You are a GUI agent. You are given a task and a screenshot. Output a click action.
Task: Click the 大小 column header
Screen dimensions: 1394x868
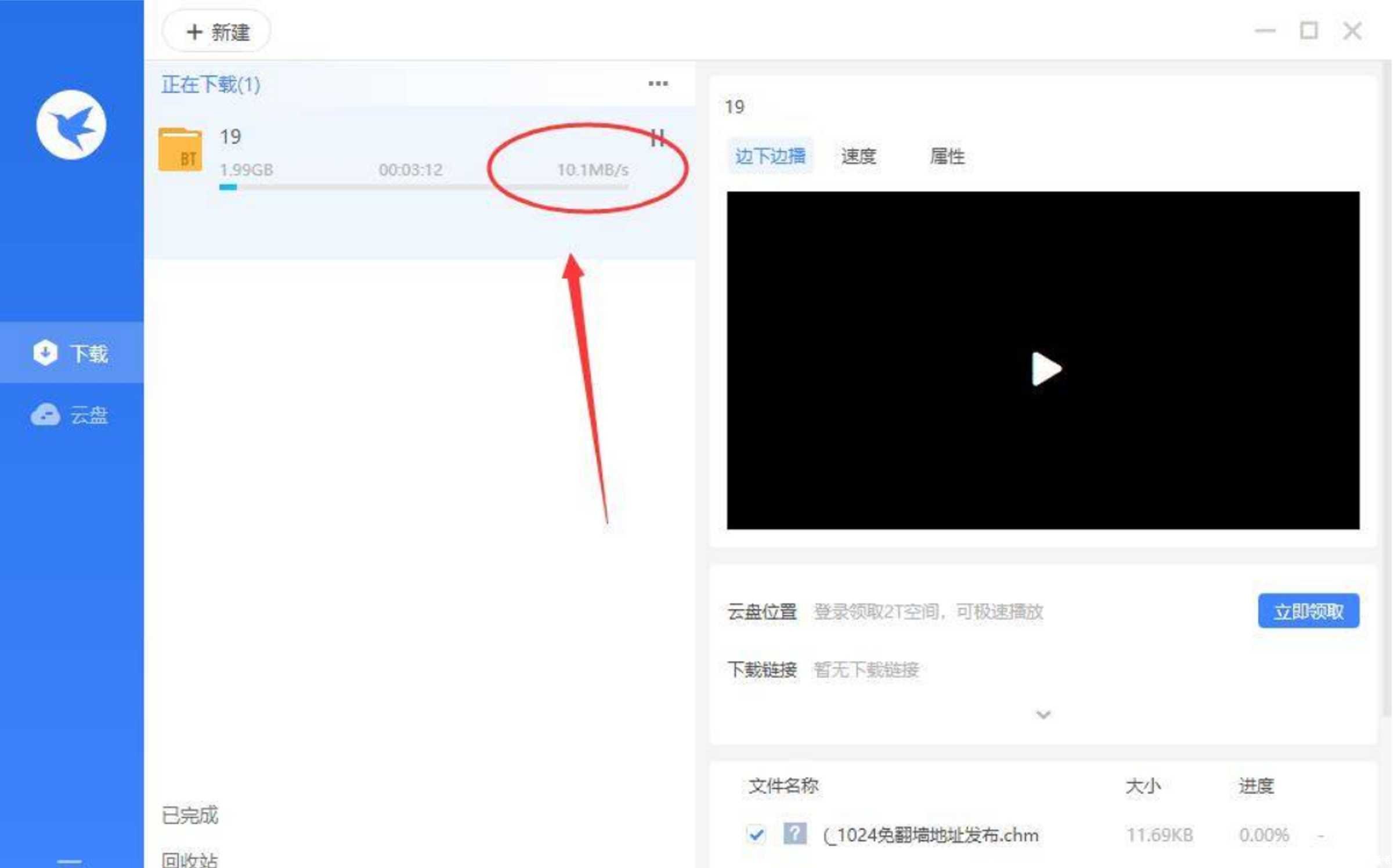[1143, 786]
